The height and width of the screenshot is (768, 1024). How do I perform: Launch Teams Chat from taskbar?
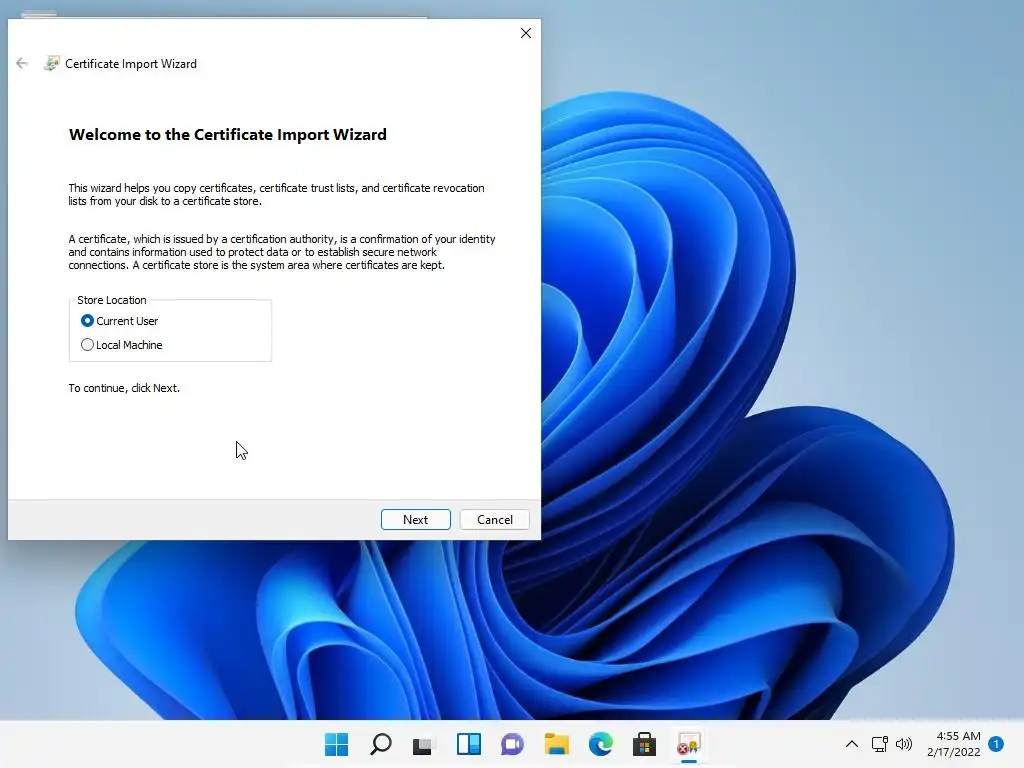pyautogui.click(x=513, y=744)
